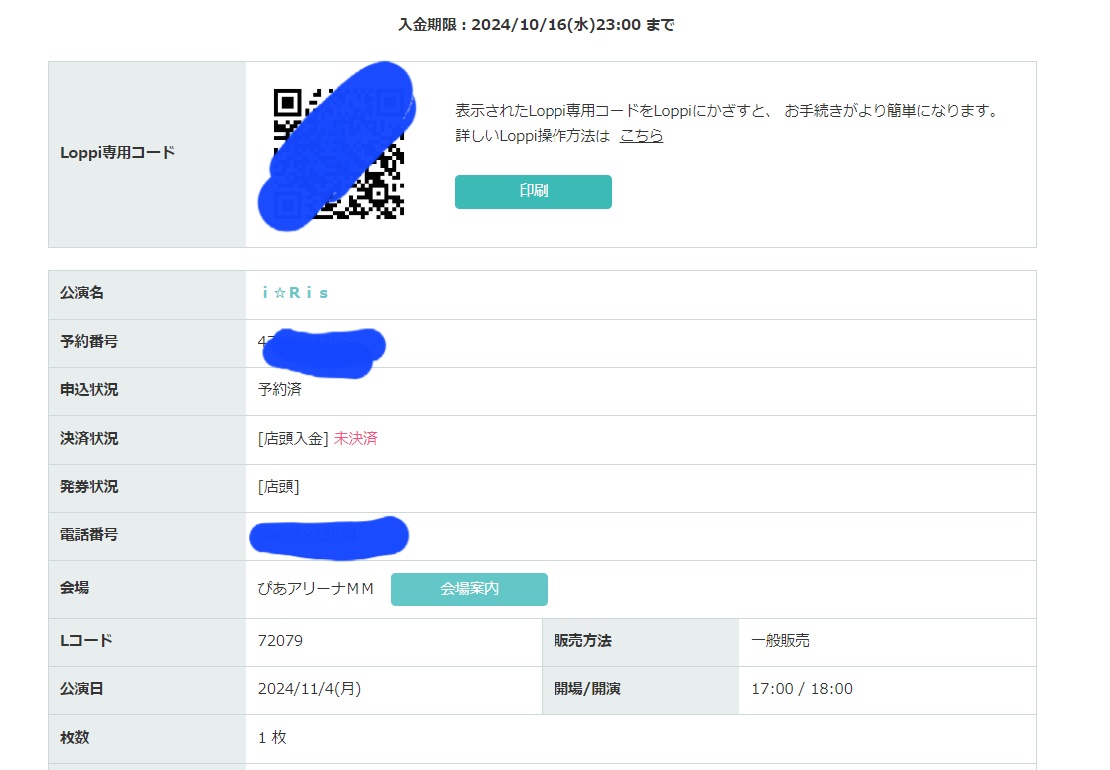Click the 表示されたLoppi専用コード instruction sentence
Viewport: 1110px width, 770px height.
click(x=727, y=110)
